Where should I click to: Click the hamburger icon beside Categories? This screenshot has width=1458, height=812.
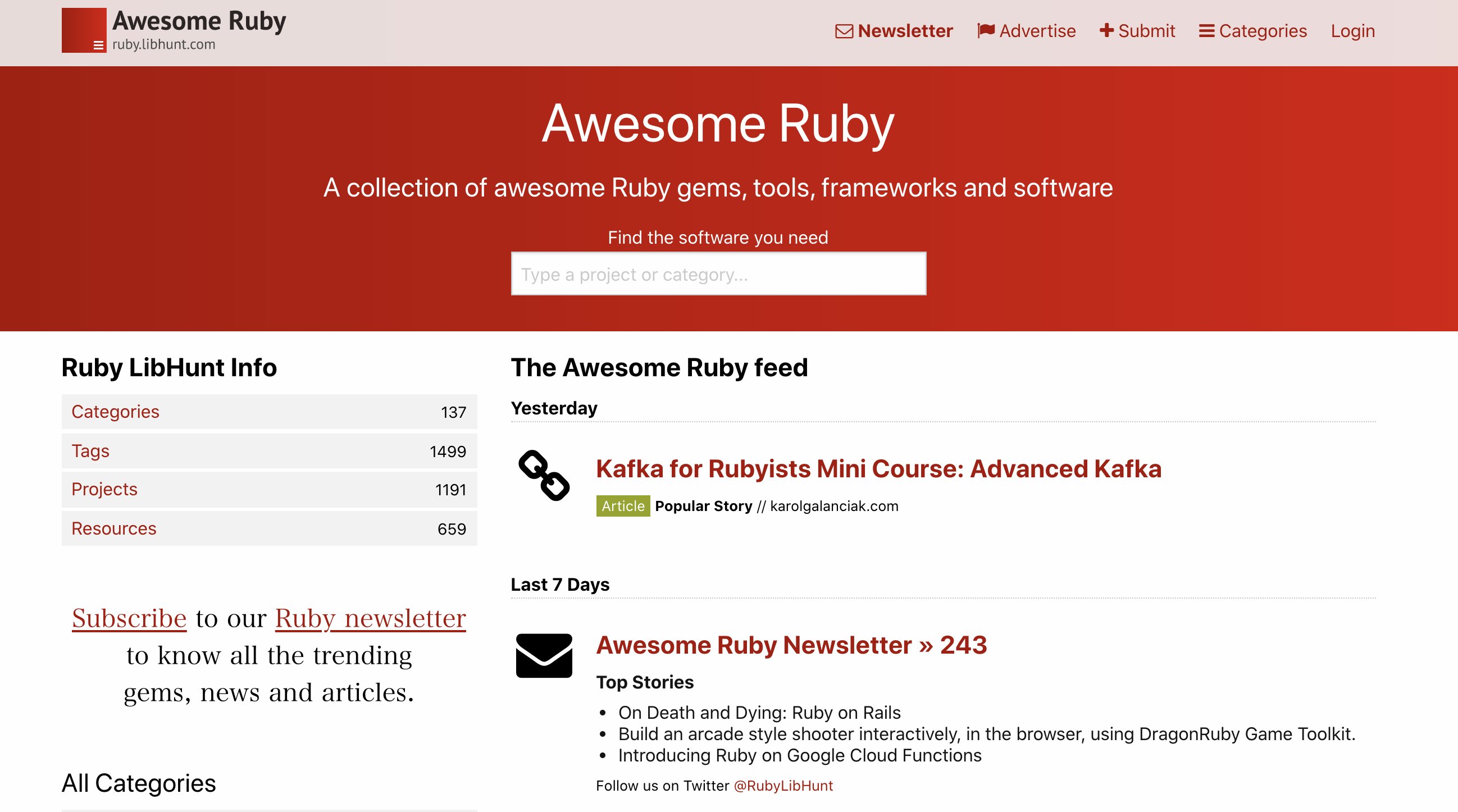click(x=1206, y=31)
